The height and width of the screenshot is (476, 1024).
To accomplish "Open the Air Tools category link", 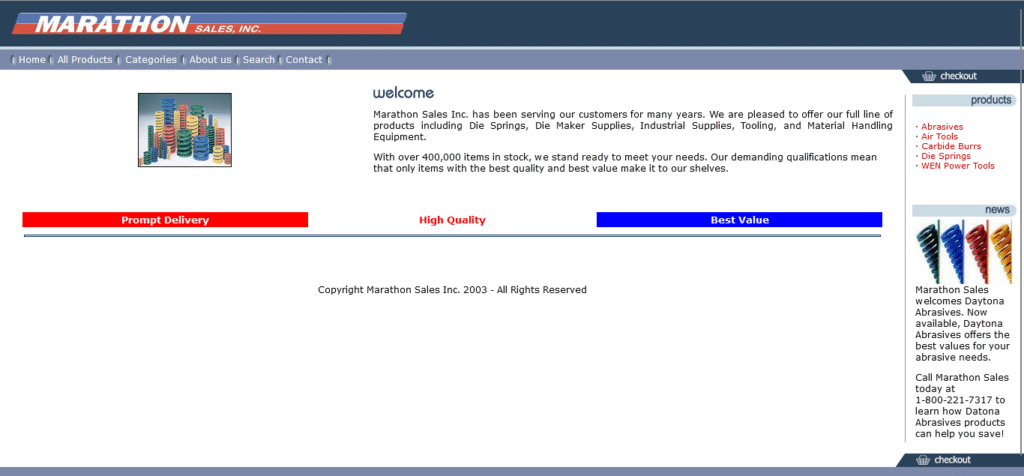I will (x=940, y=137).
